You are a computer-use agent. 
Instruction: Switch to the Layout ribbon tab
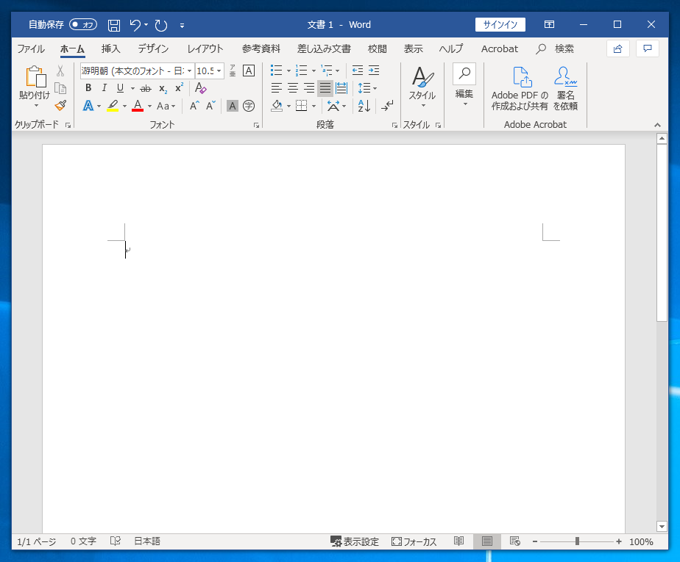pyautogui.click(x=205, y=49)
